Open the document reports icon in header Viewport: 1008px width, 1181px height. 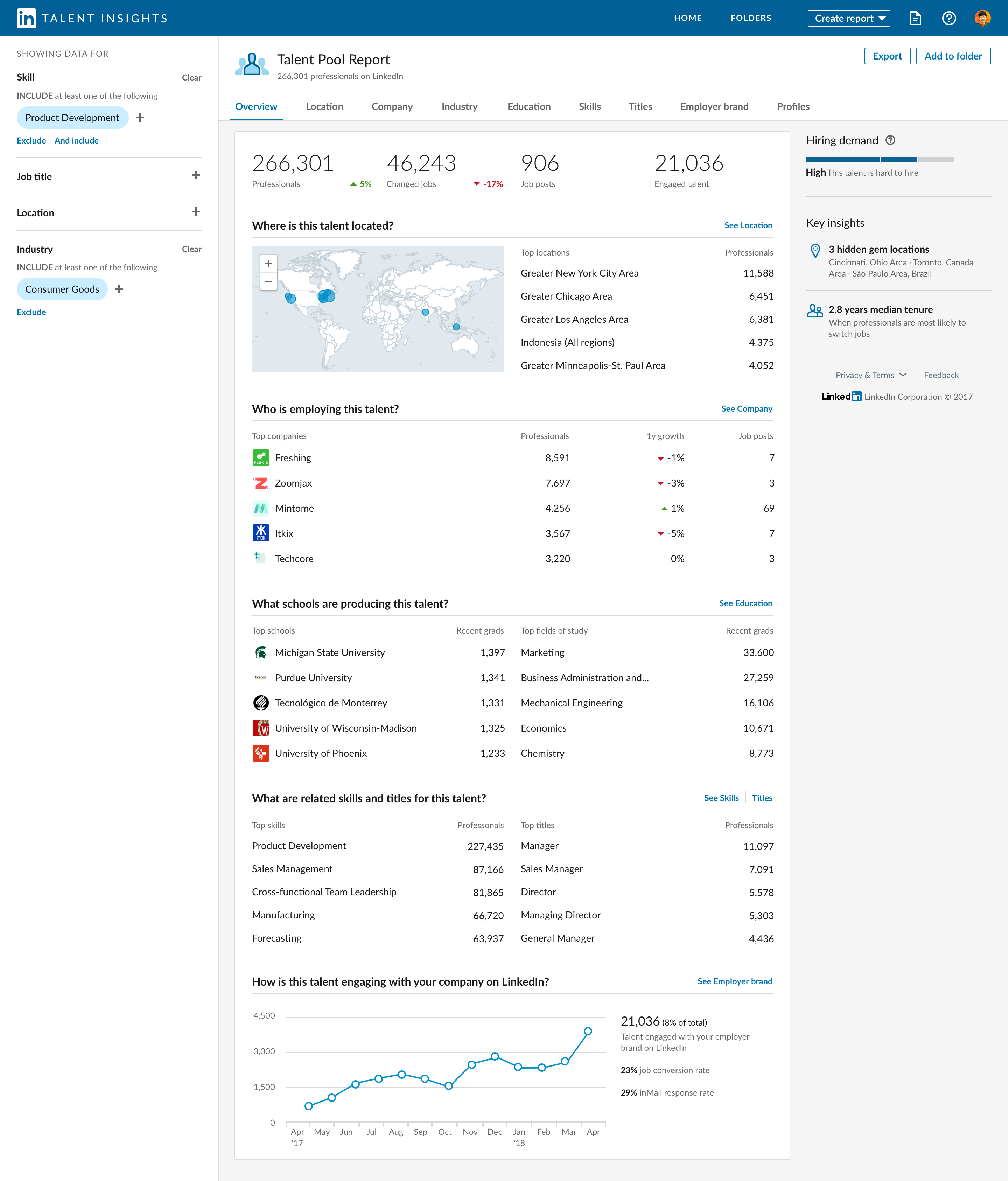click(915, 18)
